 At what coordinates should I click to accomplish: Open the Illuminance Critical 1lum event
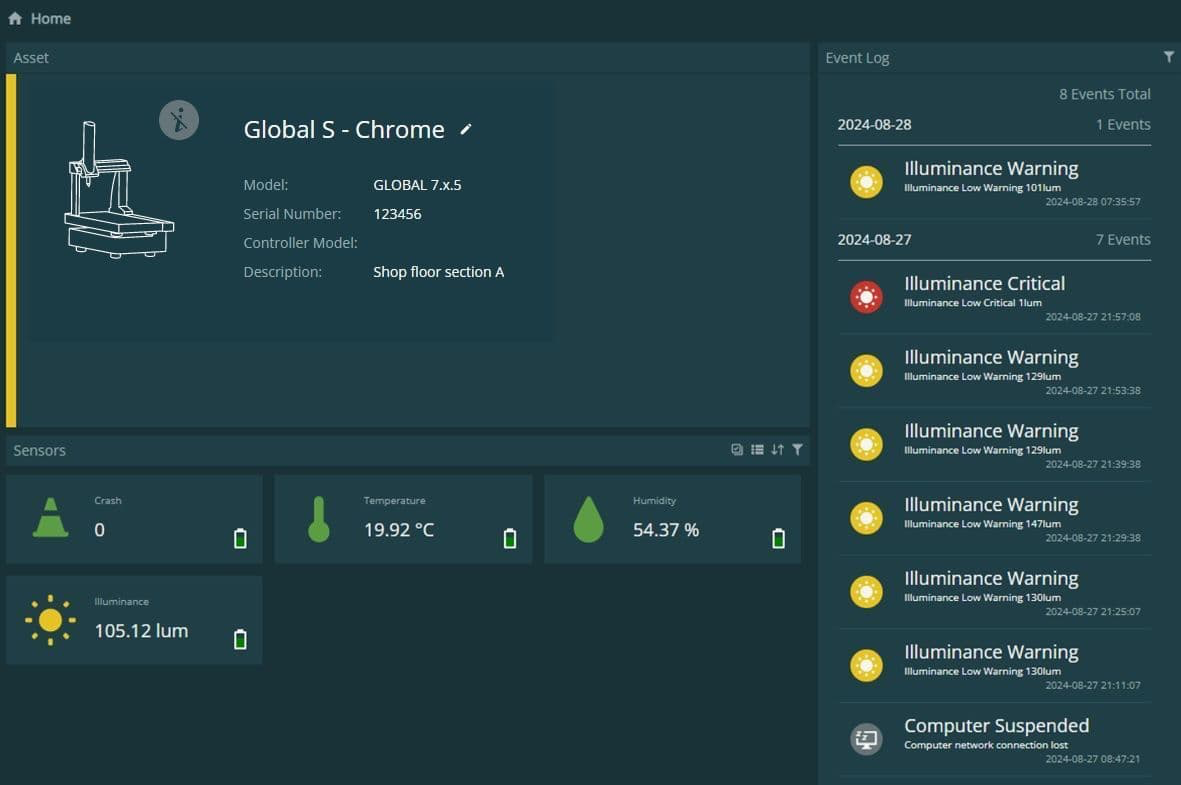coord(993,298)
